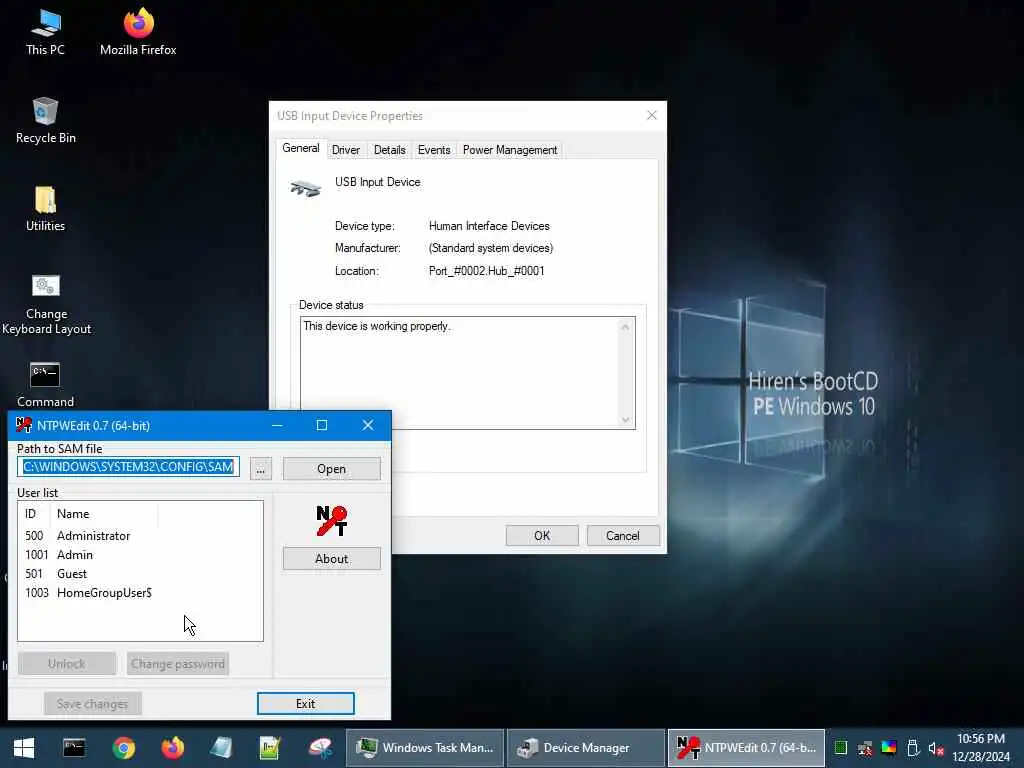This screenshot has height=768, width=1024.
Task: Click the About button
Action: 331,559
